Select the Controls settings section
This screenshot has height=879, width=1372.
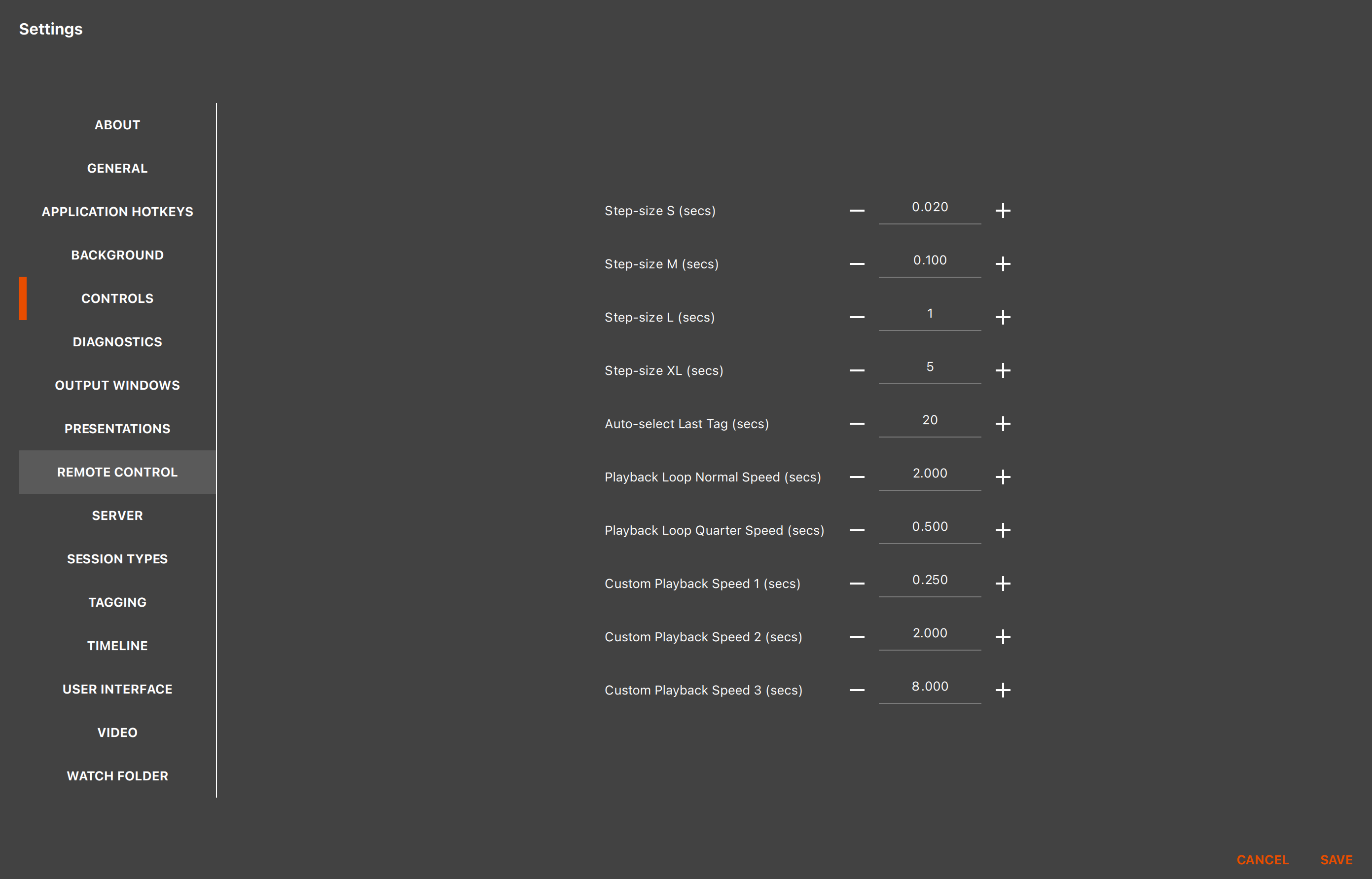click(117, 298)
